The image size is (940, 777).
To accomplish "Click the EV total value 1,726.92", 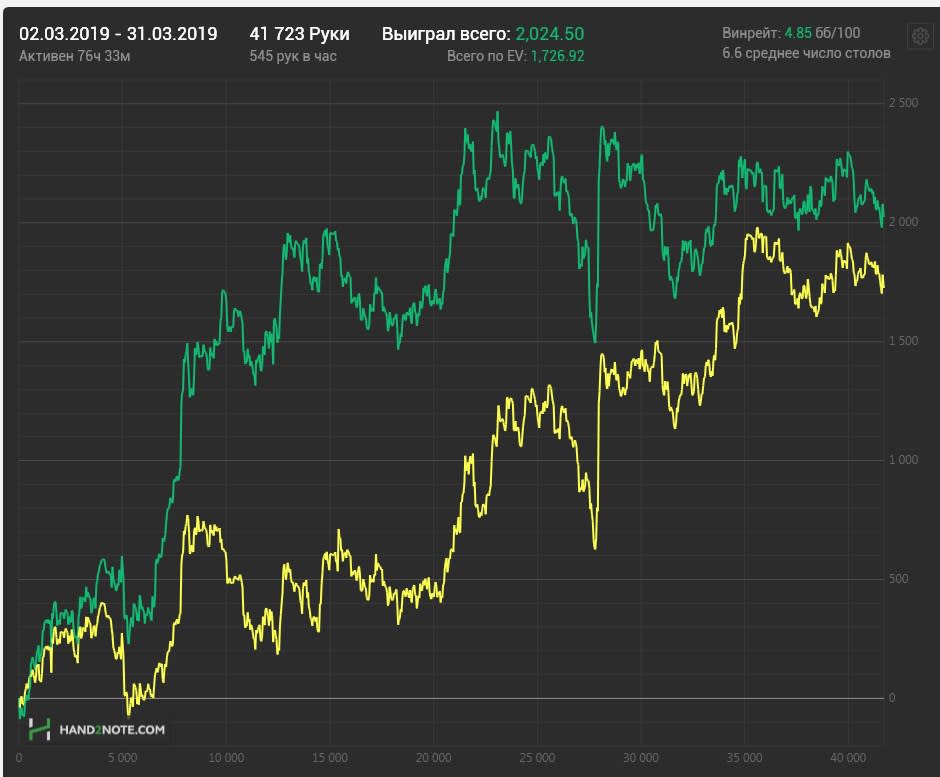I will pos(558,56).
